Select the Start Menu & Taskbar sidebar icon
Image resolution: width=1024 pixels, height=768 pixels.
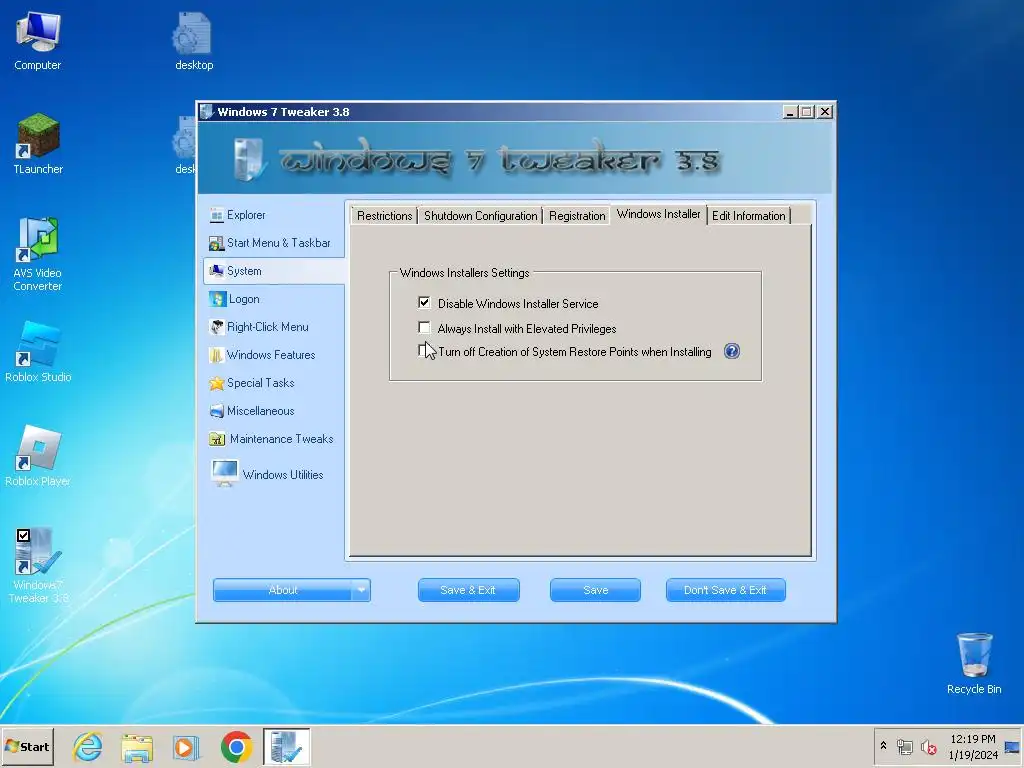[216, 243]
